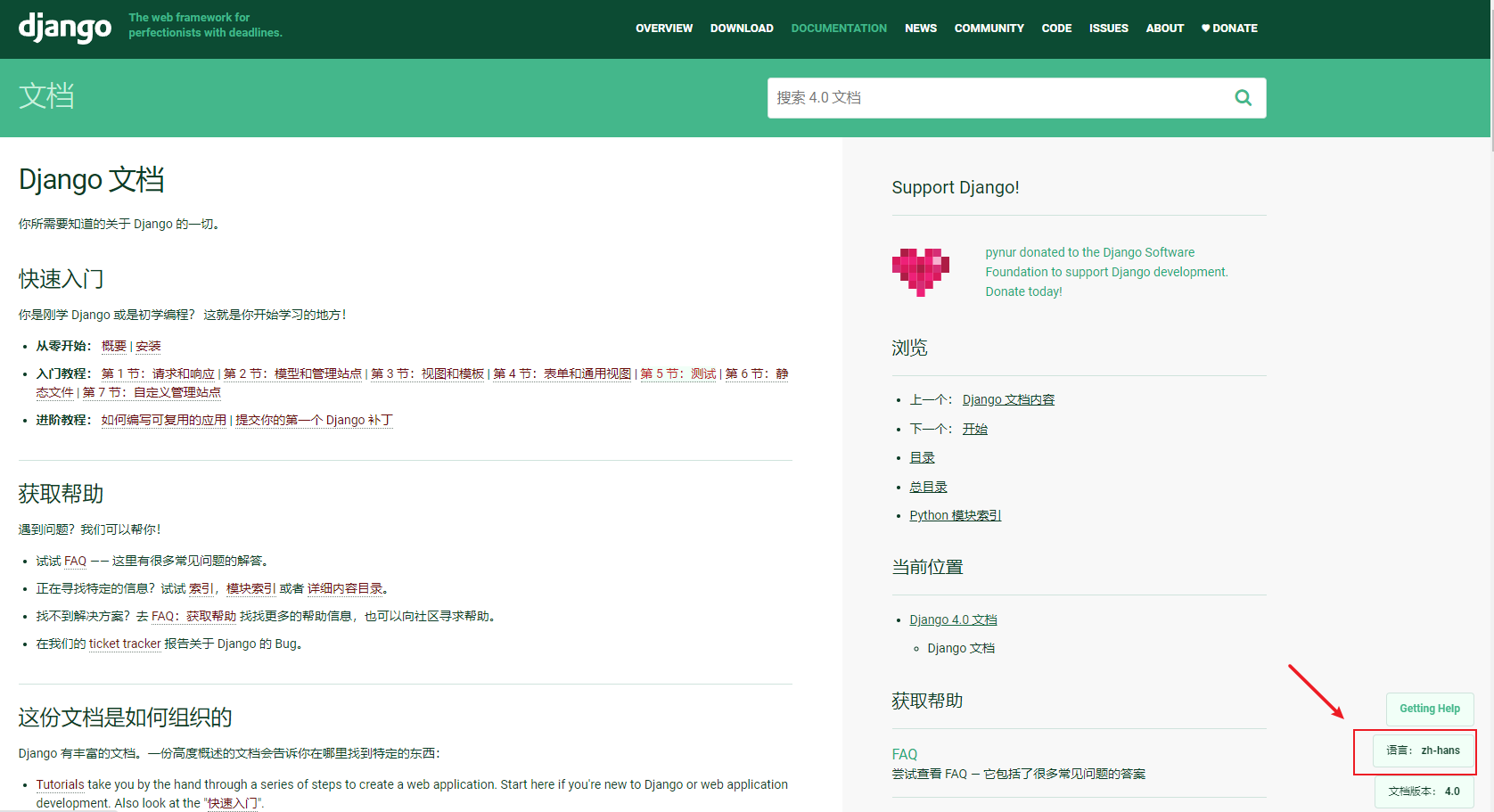
Task: Open the Python 模块索引 sidebar link
Action: (x=955, y=516)
